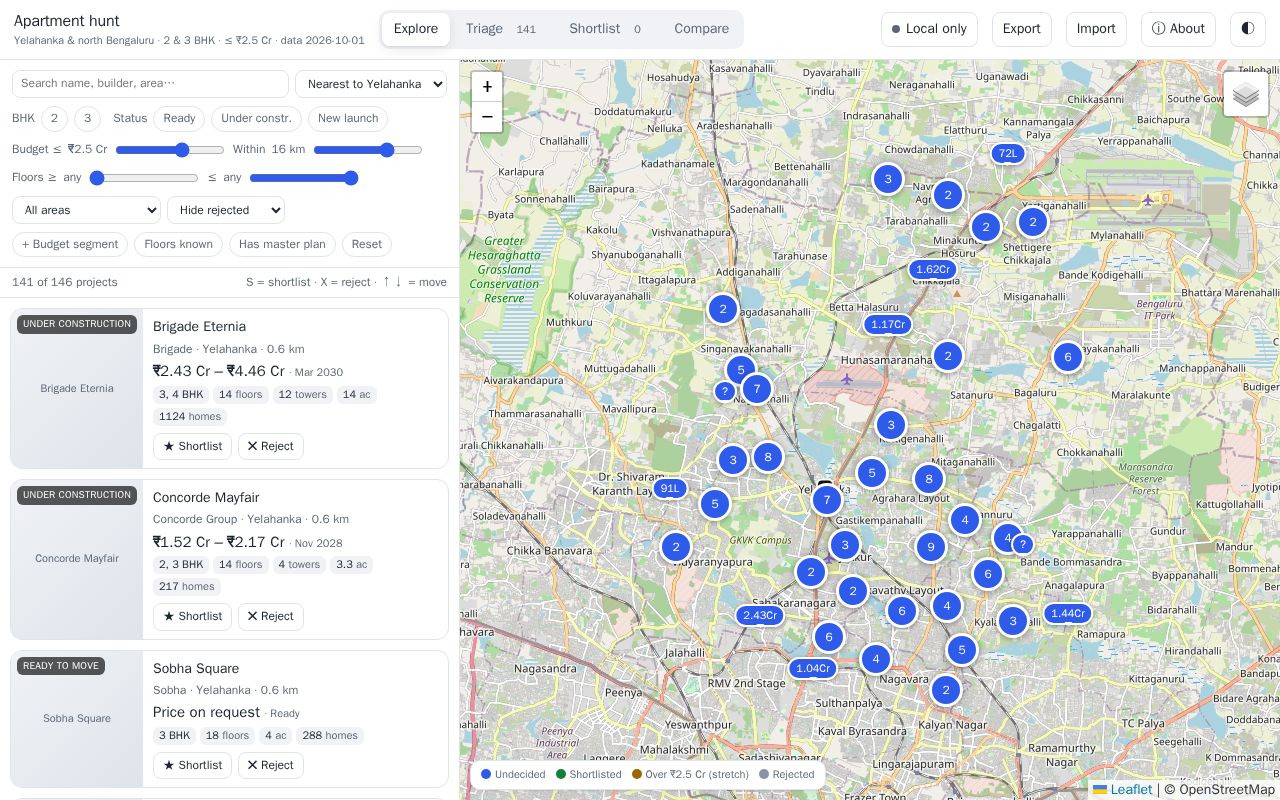Screen dimensions: 1280x800
Task: Enable the Floors known filter
Action: (x=178, y=244)
